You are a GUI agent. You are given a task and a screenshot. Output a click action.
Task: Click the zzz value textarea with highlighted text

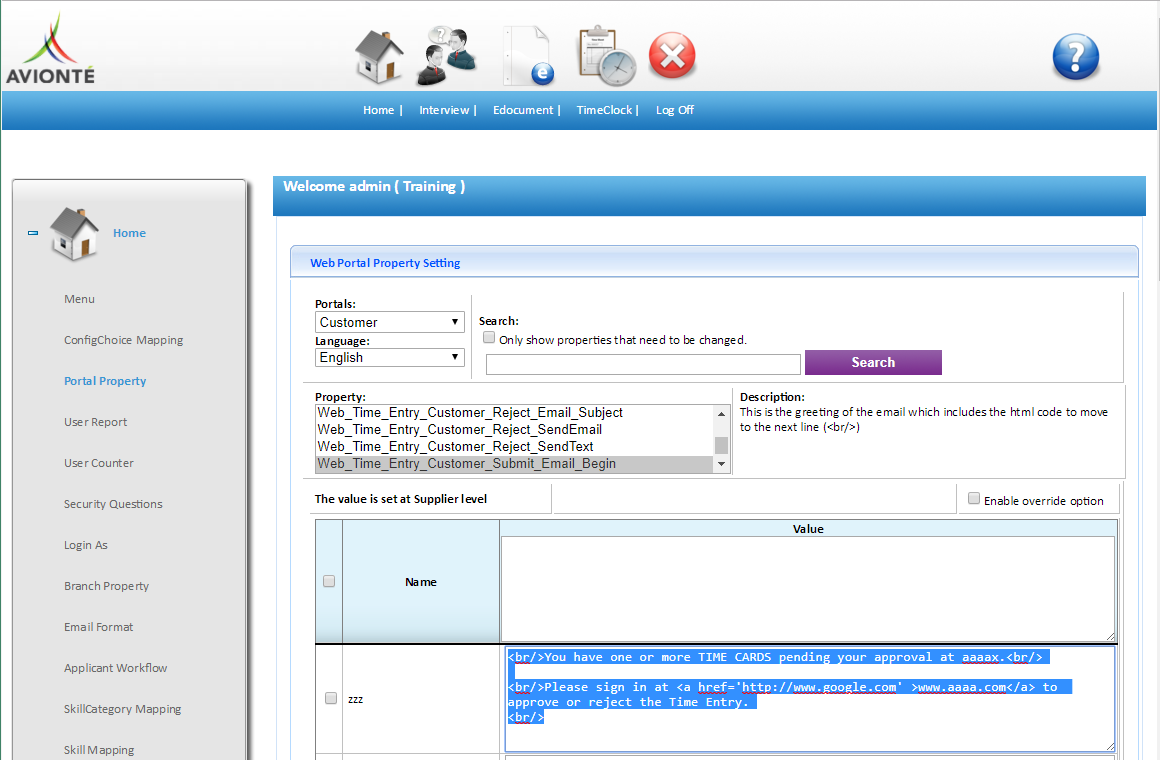coord(810,699)
